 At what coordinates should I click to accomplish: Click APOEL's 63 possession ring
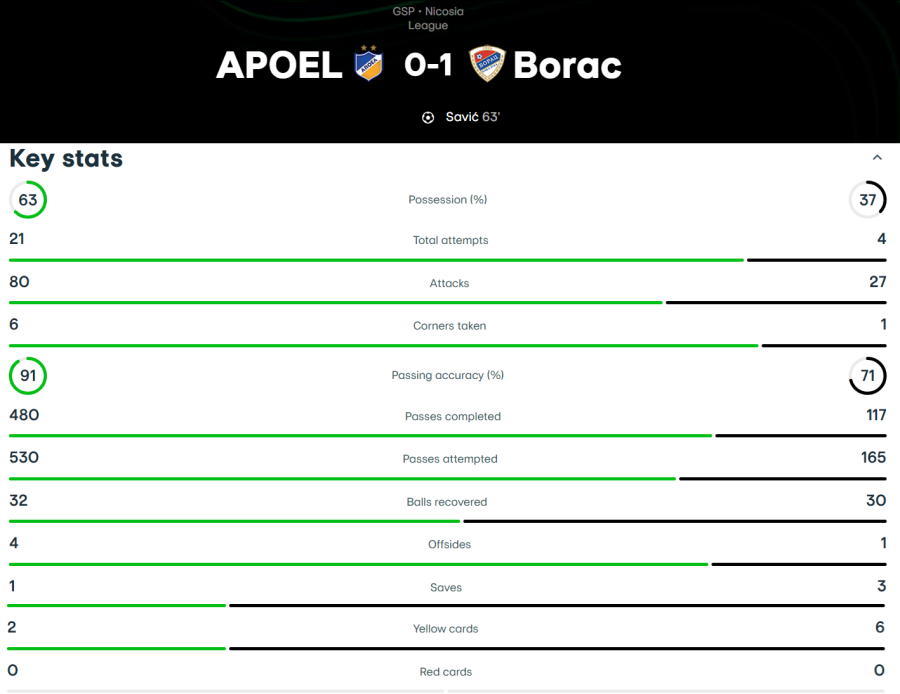click(x=28, y=200)
